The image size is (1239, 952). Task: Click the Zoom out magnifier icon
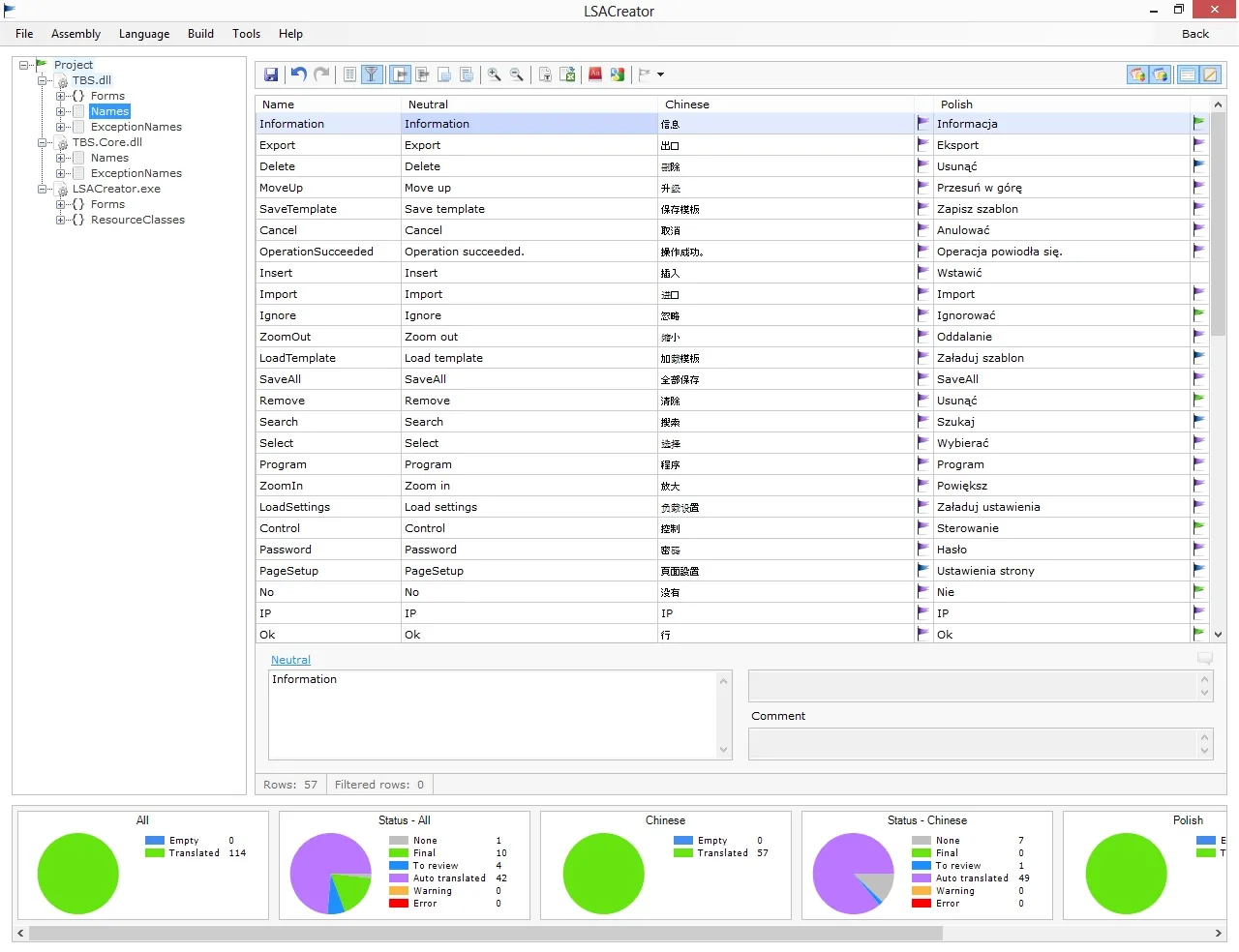517,74
